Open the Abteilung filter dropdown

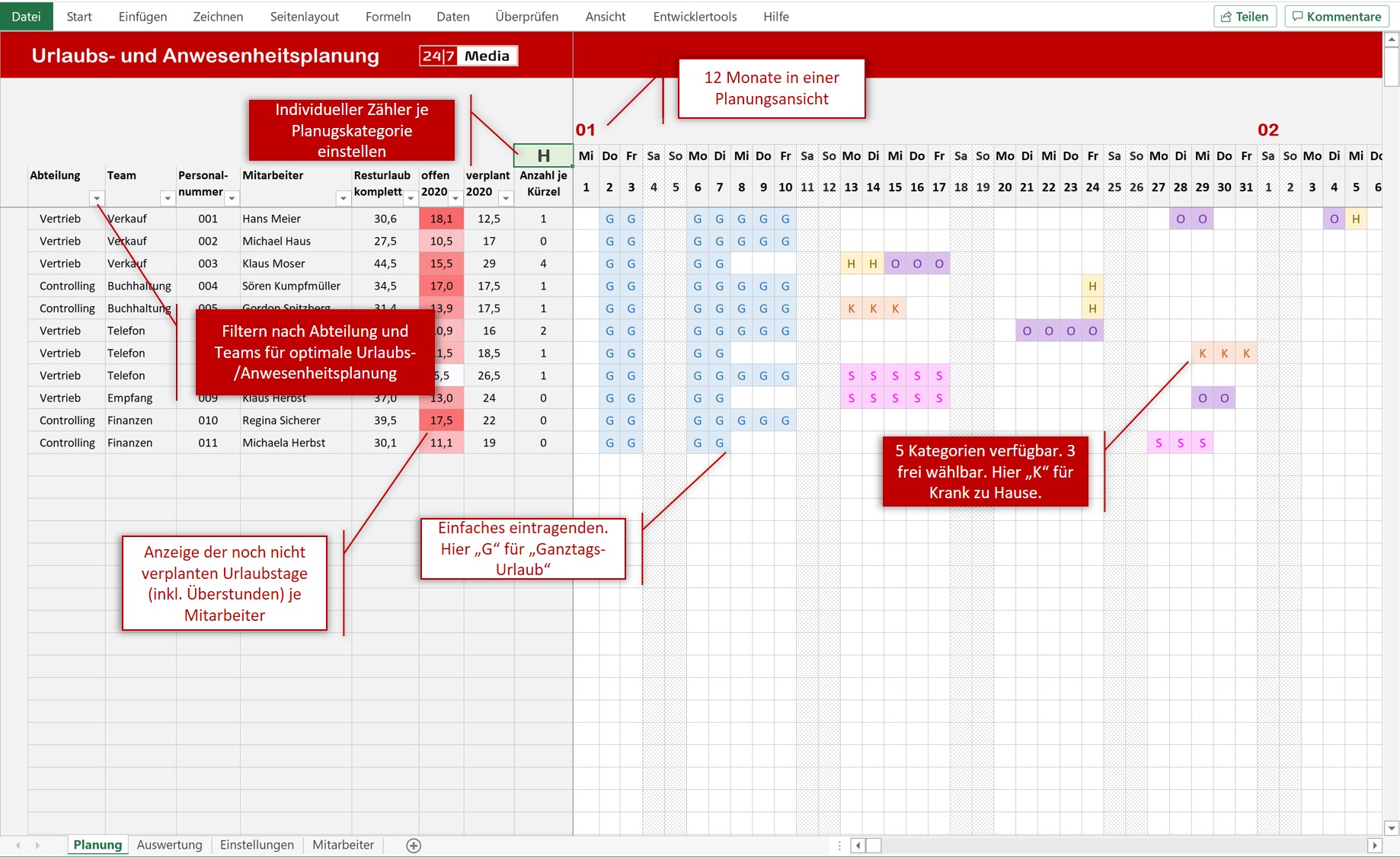pos(97,199)
